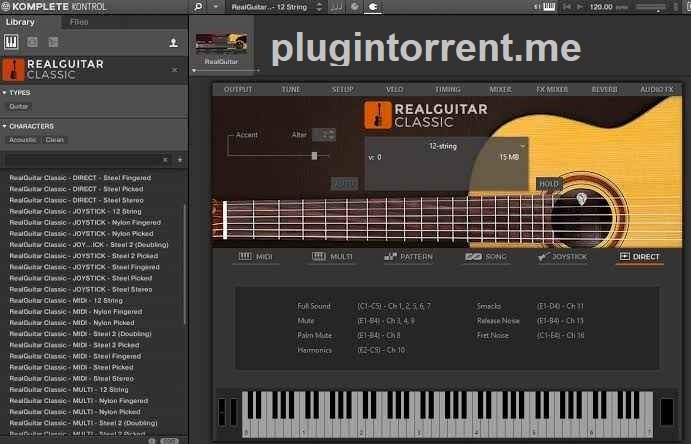The height and width of the screenshot is (444, 691).
Task: Open the VELO tab
Action: [x=394, y=89]
